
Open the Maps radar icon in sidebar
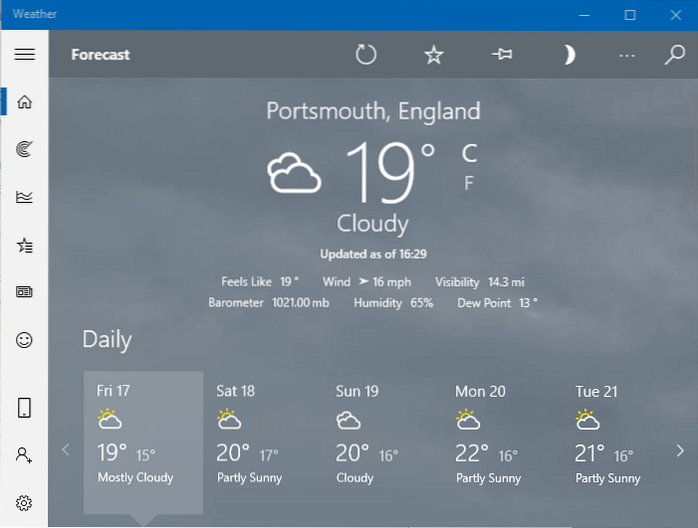[24, 149]
